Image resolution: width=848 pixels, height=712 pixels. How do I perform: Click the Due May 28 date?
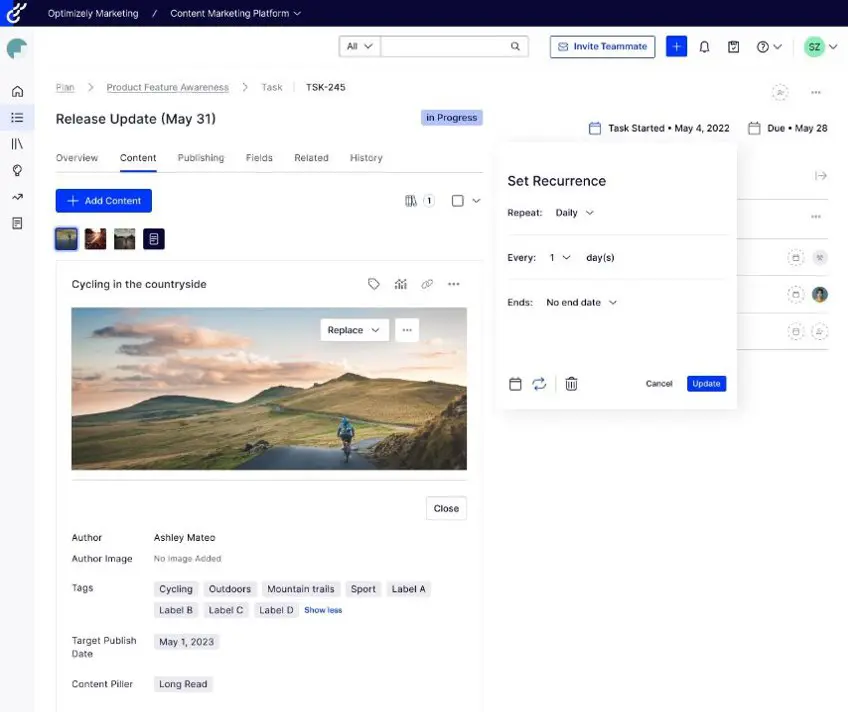pyautogui.click(x=787, y=128)
